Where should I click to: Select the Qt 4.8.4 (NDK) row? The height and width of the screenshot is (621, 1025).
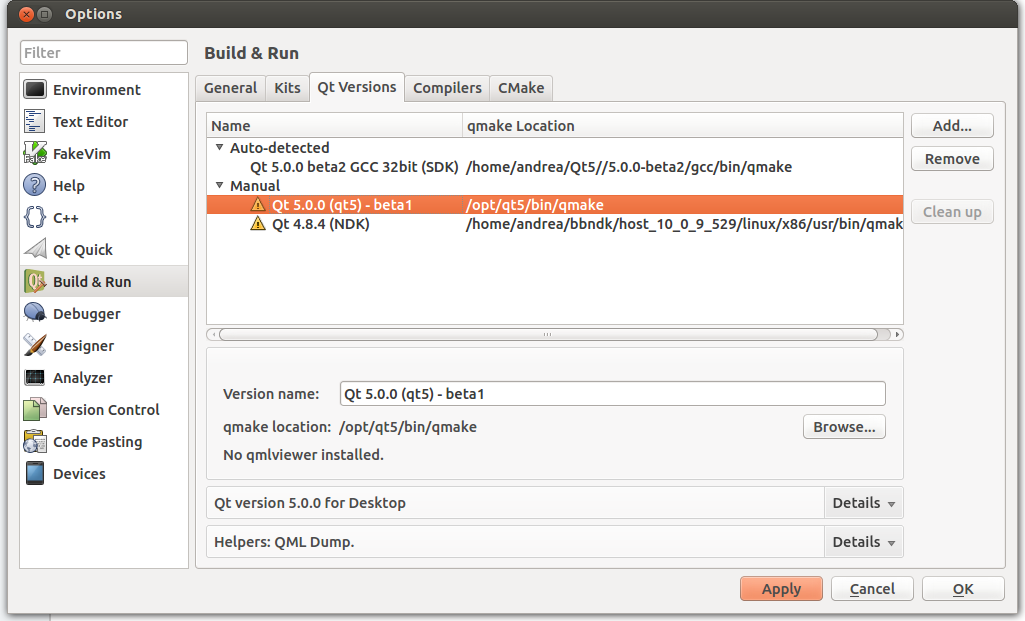555,224
